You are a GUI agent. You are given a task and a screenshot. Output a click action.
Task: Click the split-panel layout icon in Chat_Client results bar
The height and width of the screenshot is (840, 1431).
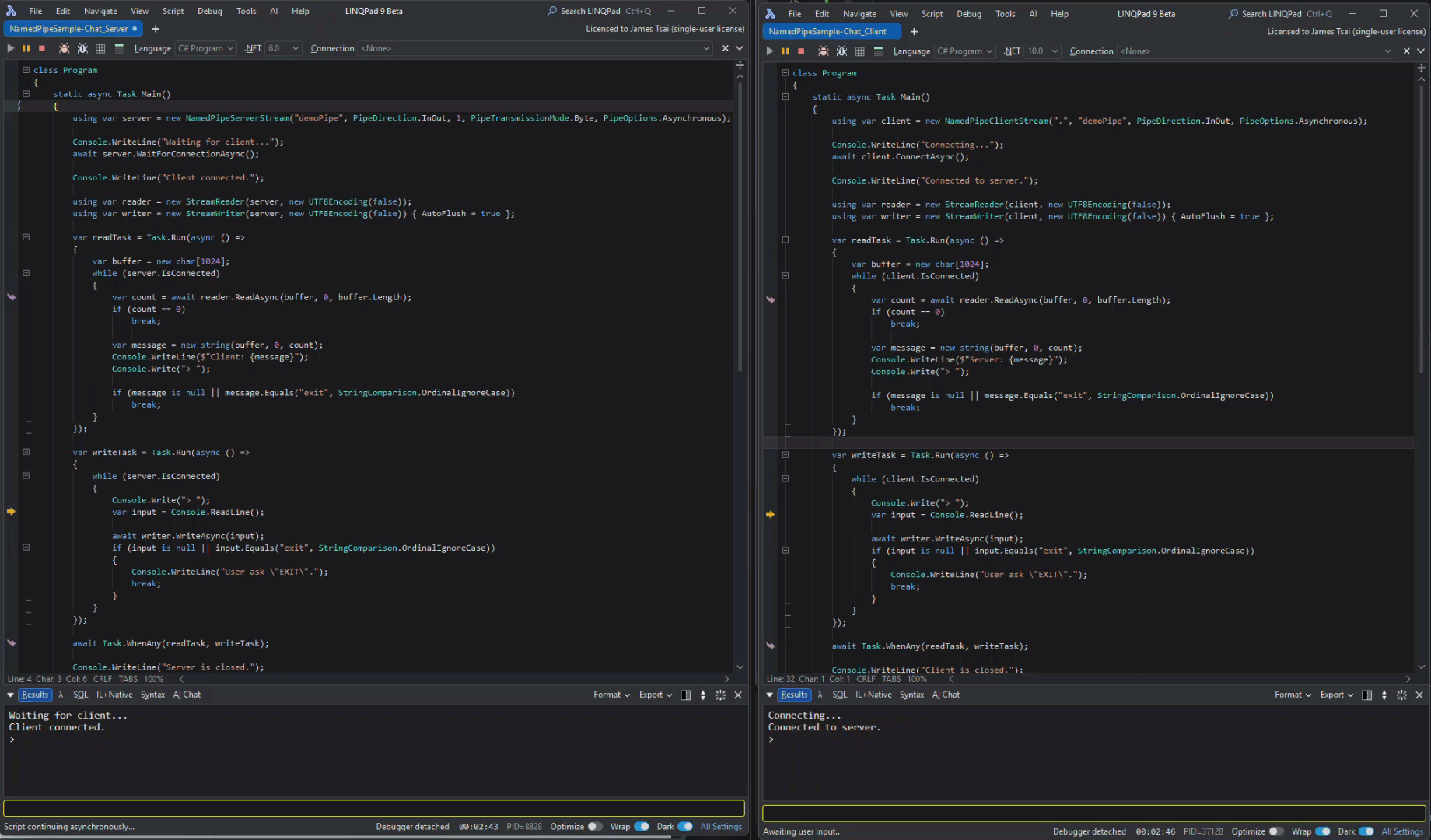click(1366, 695)
